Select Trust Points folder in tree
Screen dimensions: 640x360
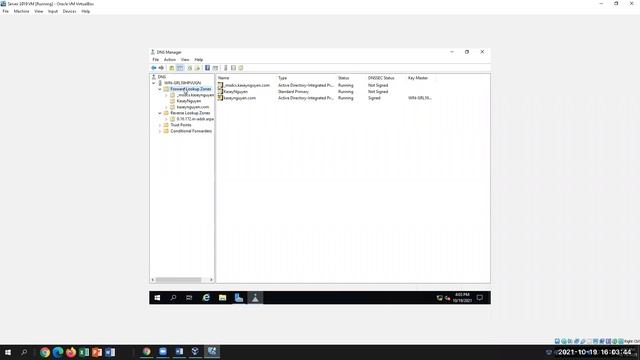coord(181,125)
